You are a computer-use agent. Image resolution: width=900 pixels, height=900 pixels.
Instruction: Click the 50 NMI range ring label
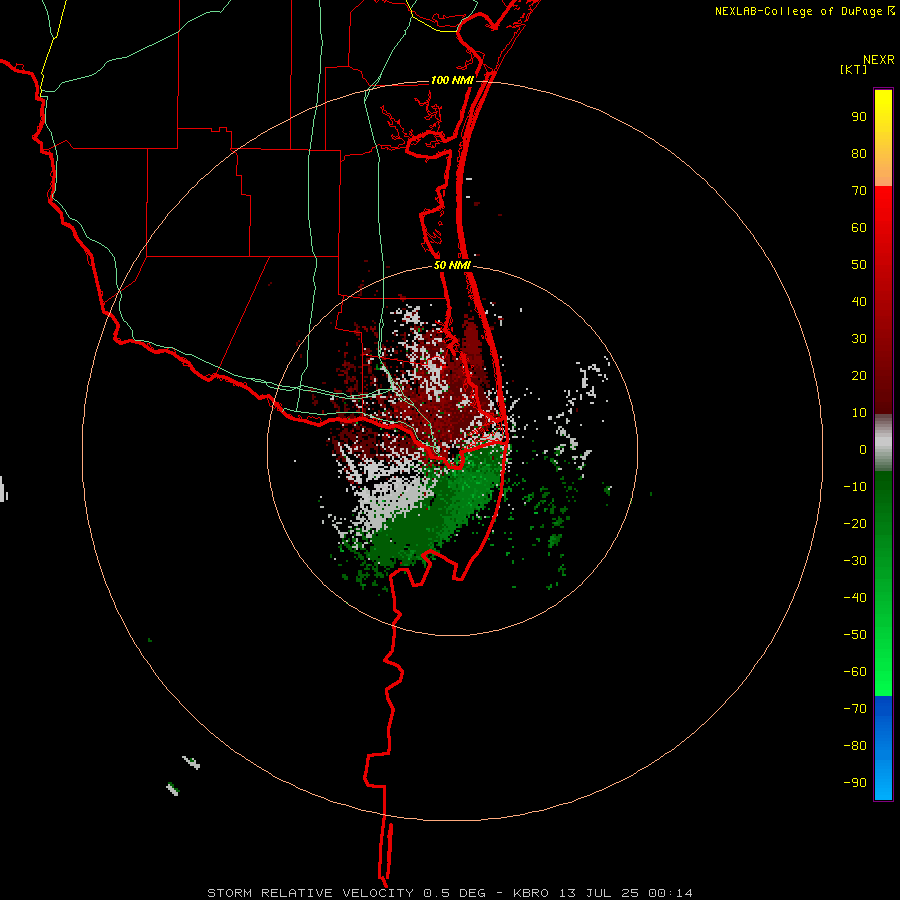(452, 265)
